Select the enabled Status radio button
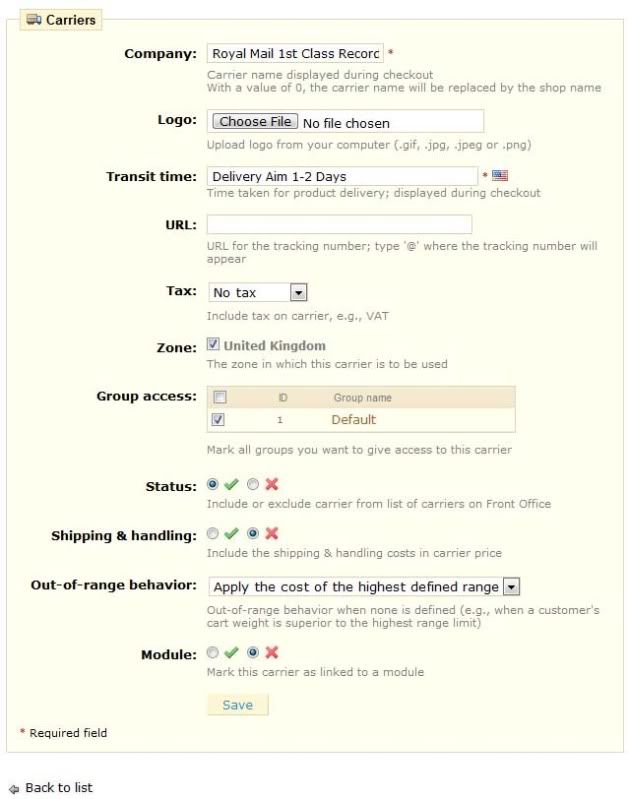The image size is (628, 799). [213, 485]
